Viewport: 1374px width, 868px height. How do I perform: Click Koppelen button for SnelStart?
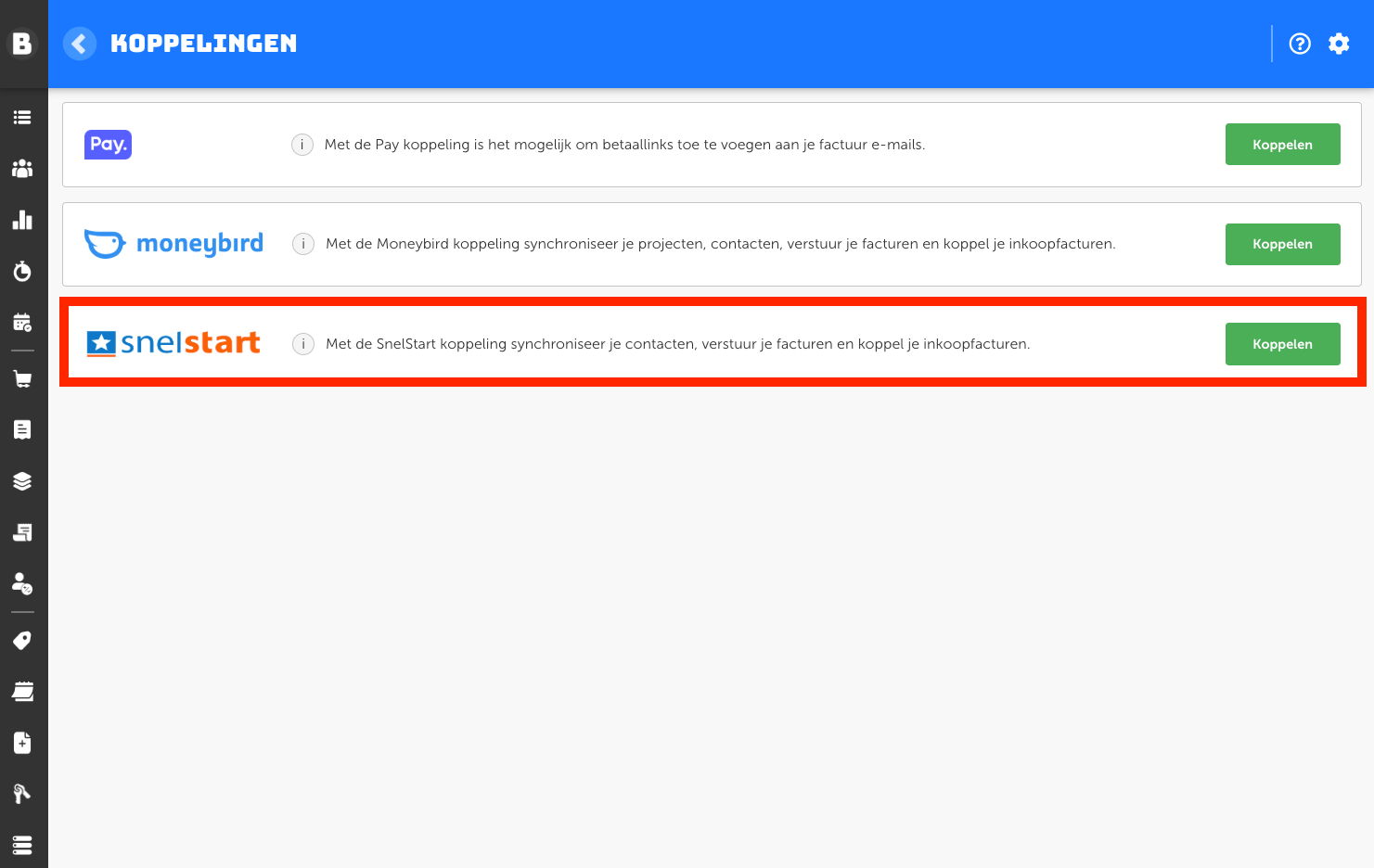pos(1282,344)
